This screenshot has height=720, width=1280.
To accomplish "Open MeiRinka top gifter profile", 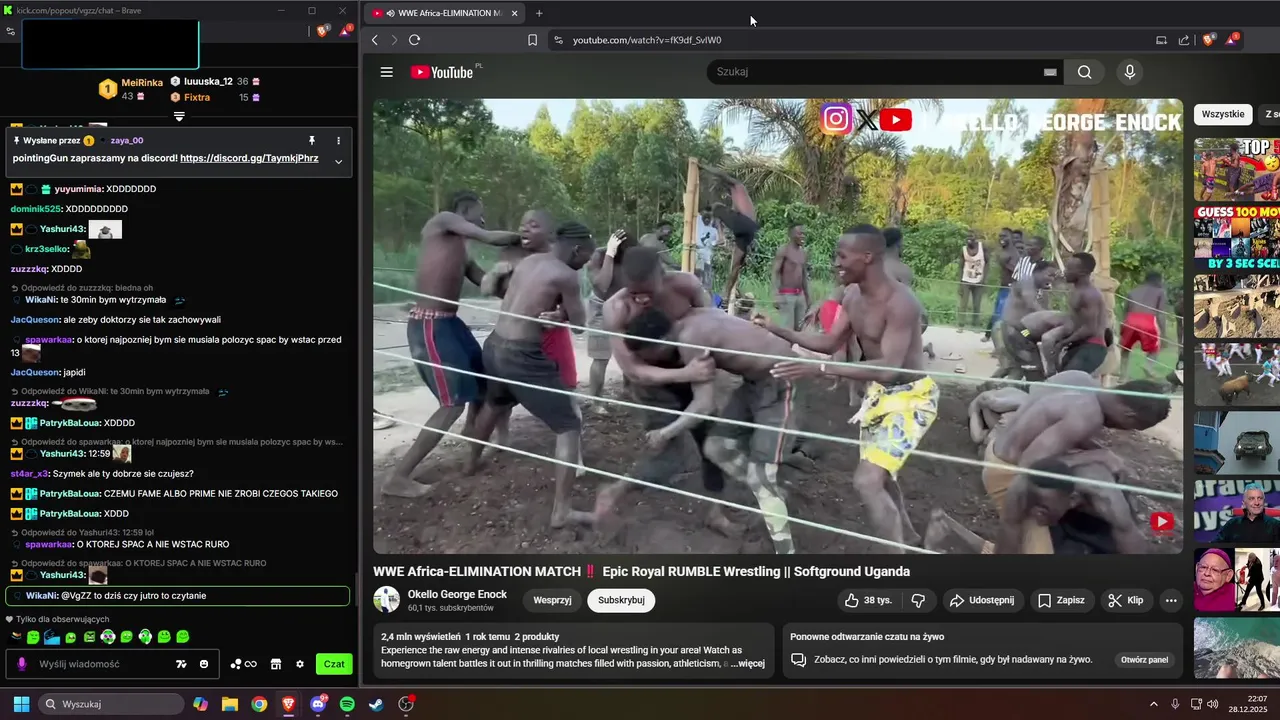I will (141, 83).
